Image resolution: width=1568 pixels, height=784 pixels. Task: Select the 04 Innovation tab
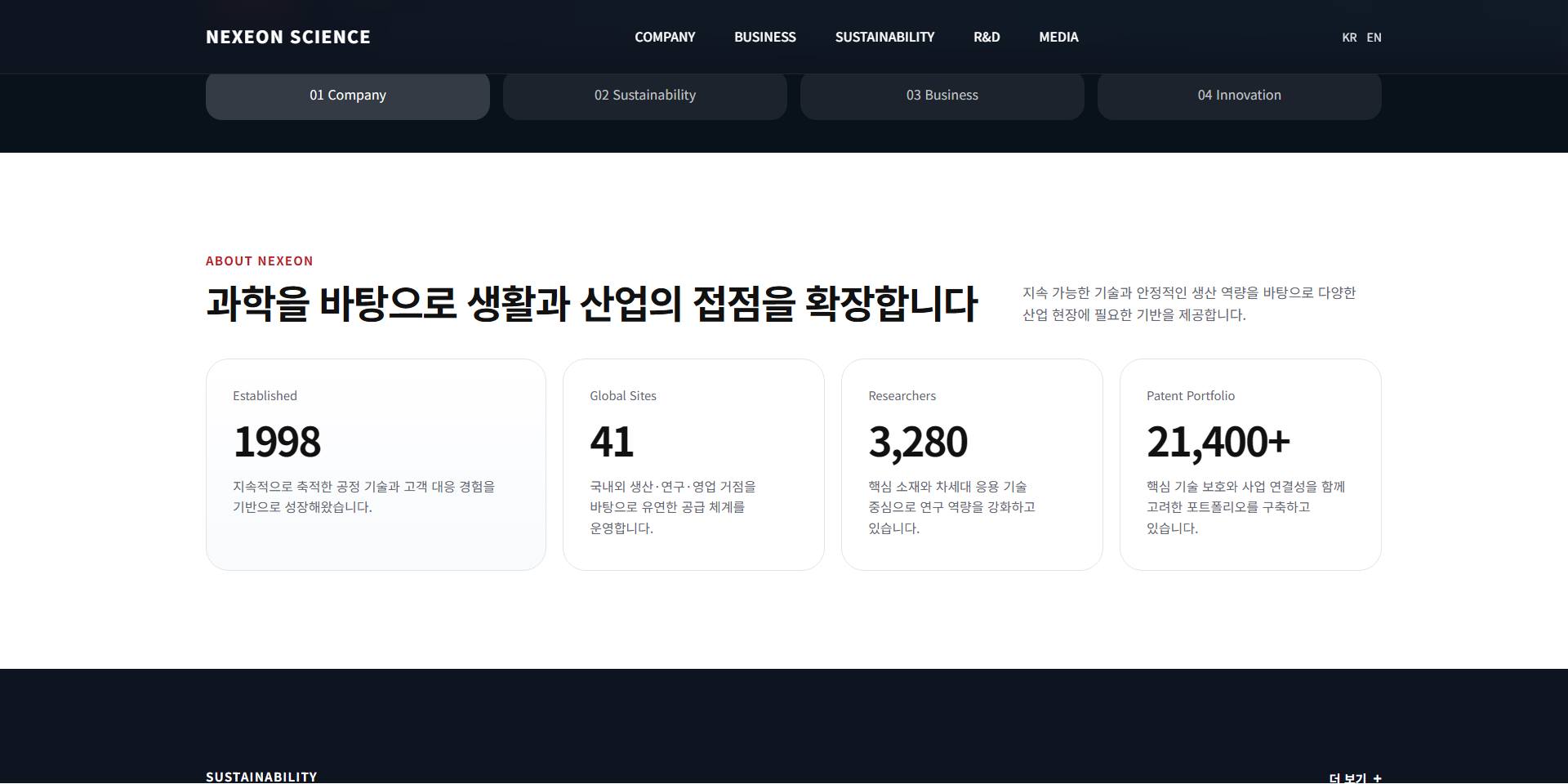(1240, 96)
